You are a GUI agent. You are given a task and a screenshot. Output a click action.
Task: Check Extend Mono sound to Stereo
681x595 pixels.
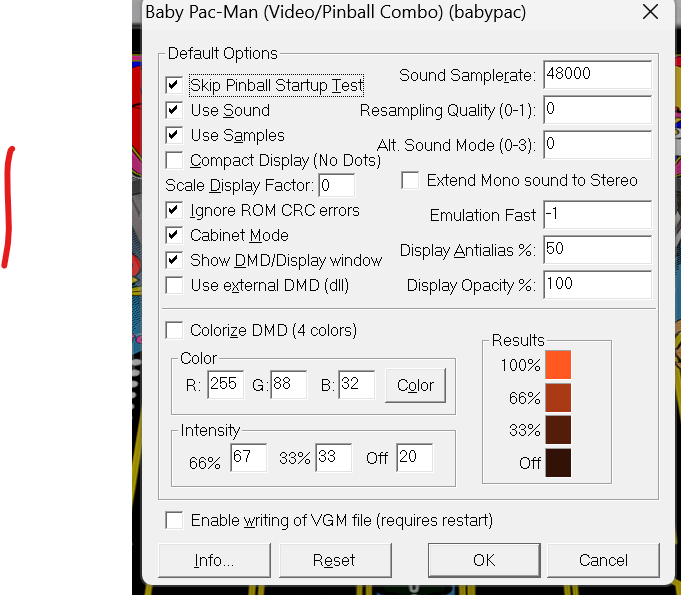410,180
